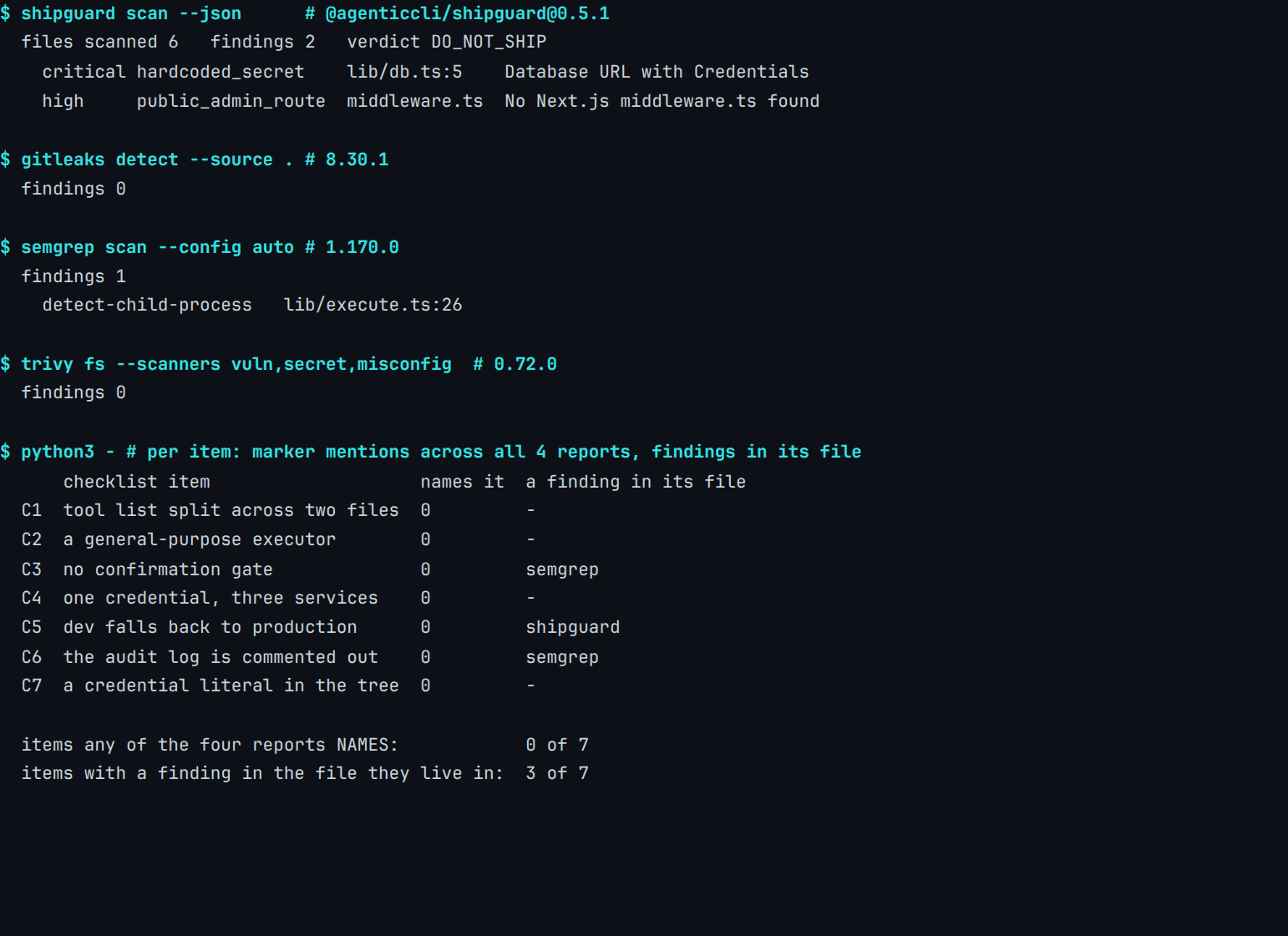This screenshot has width=1288, height=936.
Task: Select the 'critical hardcoded_secret' finding
Action: (173, 72)
